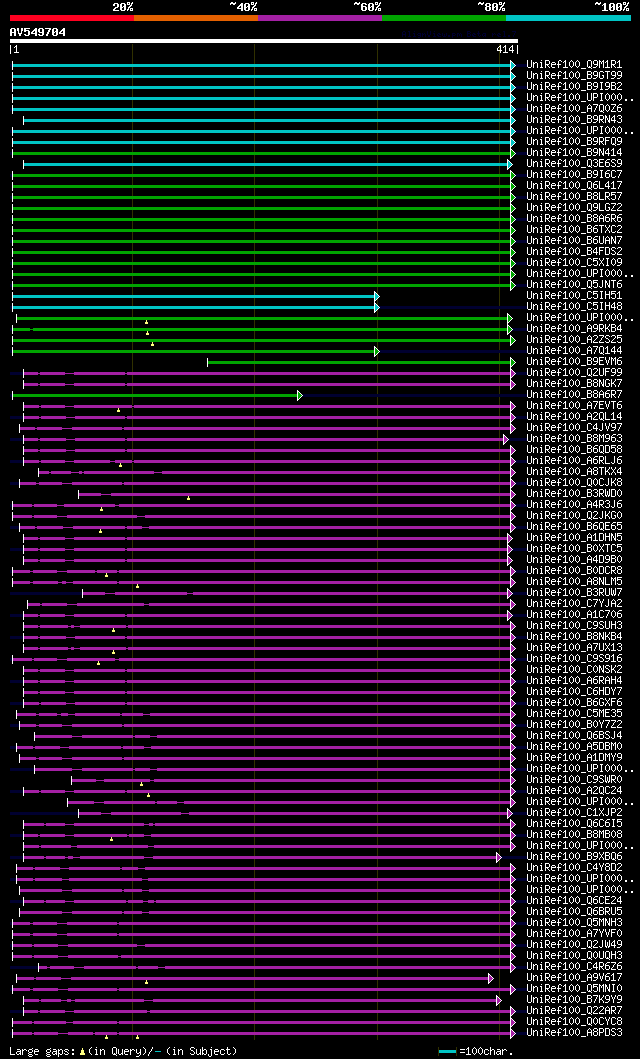Select label UniRef100_A2ZS25
Viewport: 640px width, 1059px height.
coord(575,339)
